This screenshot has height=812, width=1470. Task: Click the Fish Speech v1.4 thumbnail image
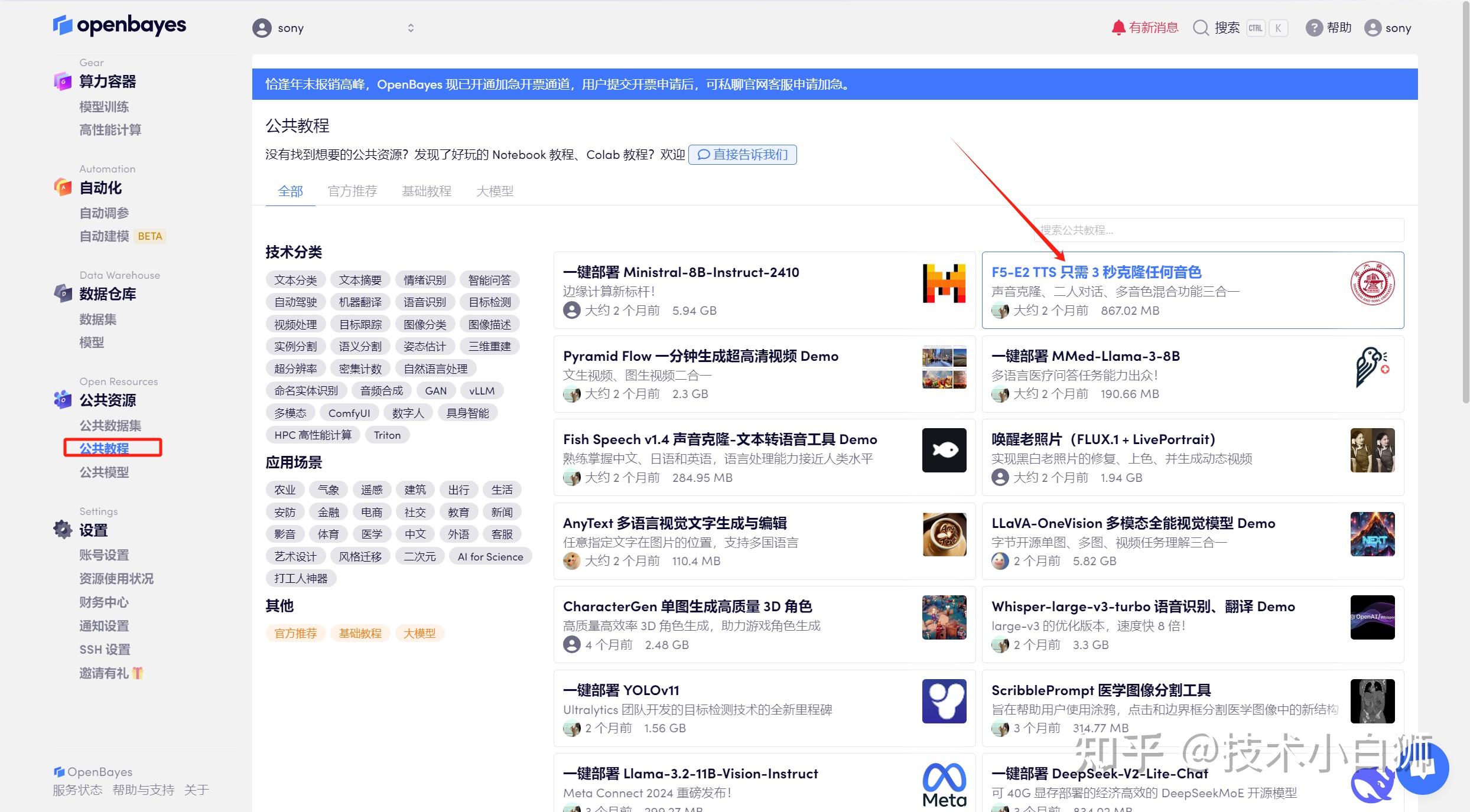pos(944,450)
